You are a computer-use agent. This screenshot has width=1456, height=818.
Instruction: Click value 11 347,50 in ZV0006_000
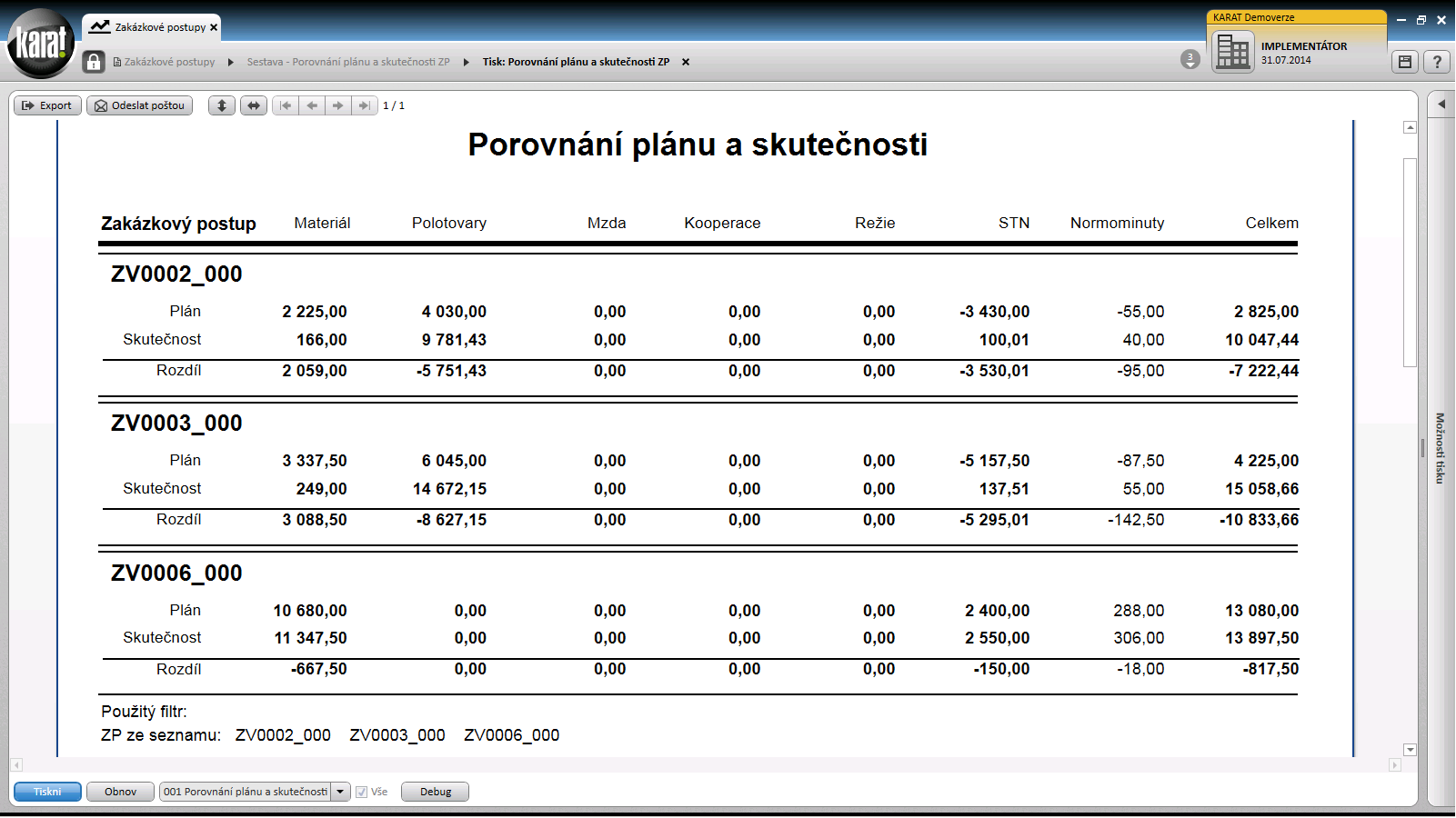310,638
